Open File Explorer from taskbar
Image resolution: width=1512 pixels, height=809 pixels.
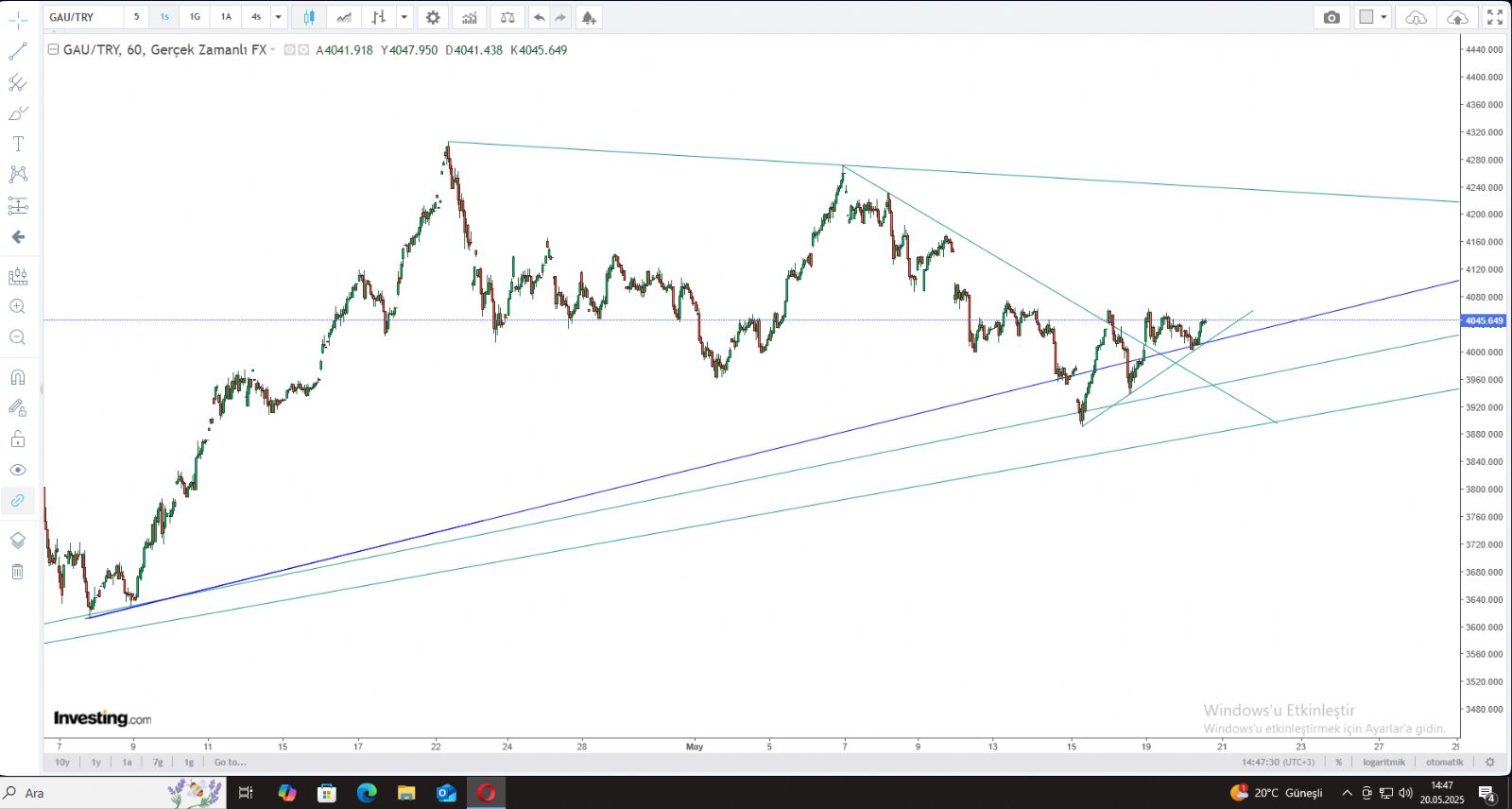click(x=406, y=793)
